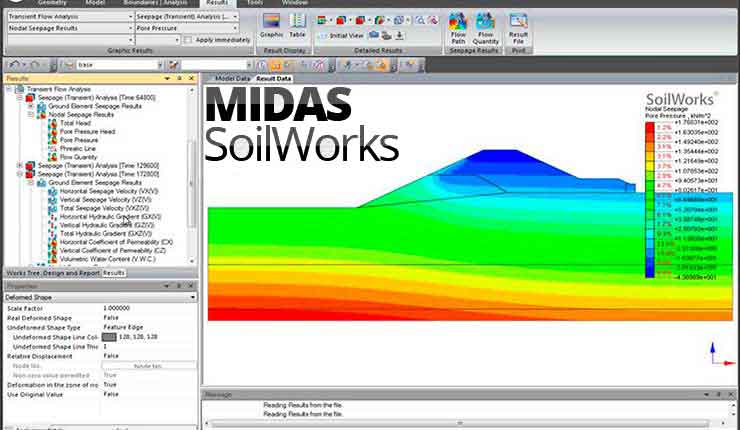Click the Total Seepage Velocity (VXZ) icon
Image resolution: width=740 pixels, height=430 pixels.
point(52,208)
